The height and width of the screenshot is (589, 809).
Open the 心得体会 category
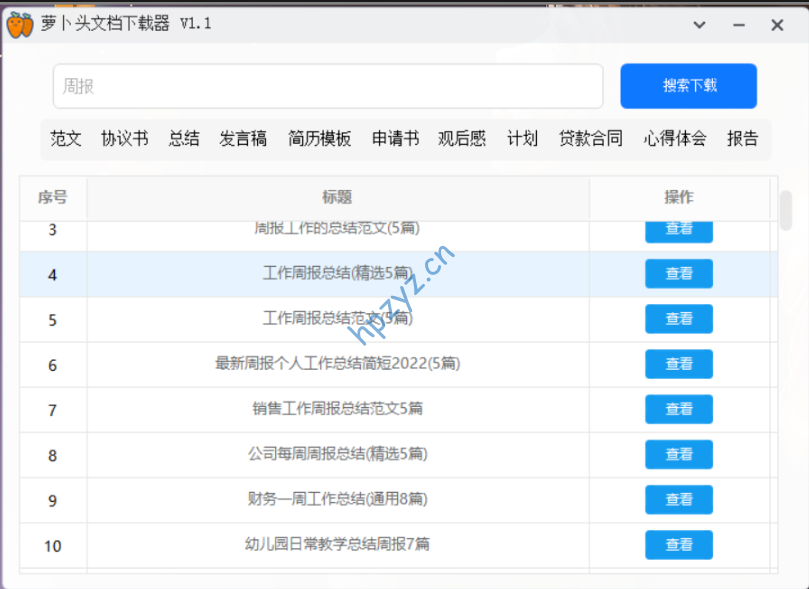click(x=675, y=139)
